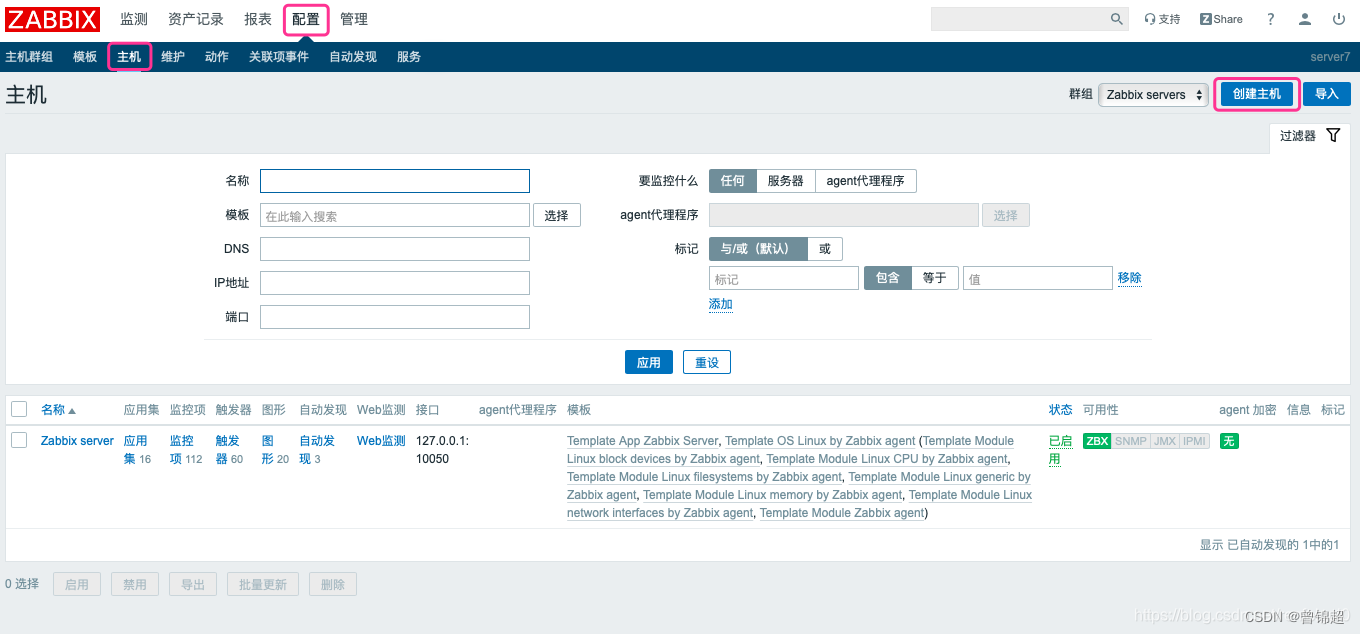The image size is (1360, 634).
Task: Apply the filter with 应用
Action: (649, 362)
